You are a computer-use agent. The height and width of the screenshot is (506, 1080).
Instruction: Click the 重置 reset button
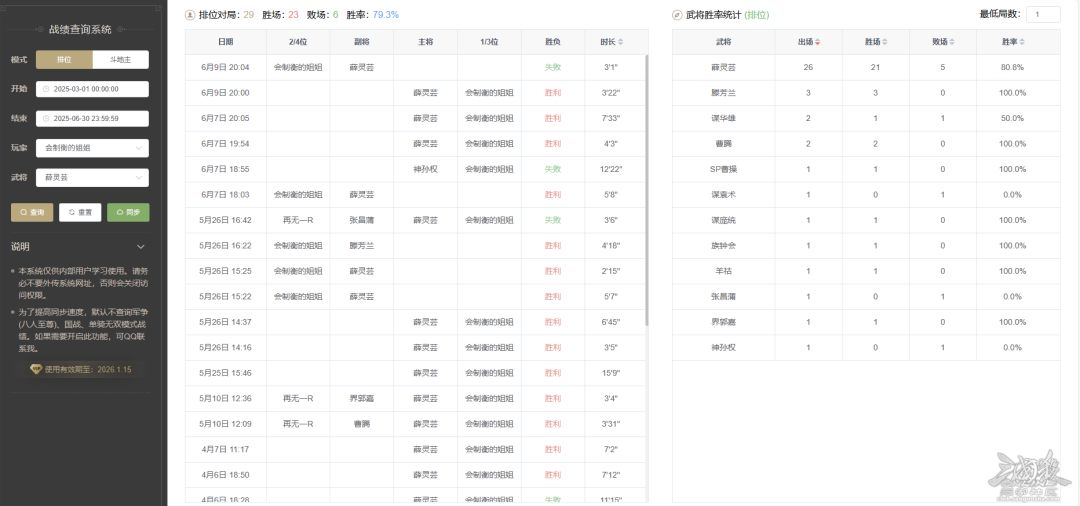point(80,213)
